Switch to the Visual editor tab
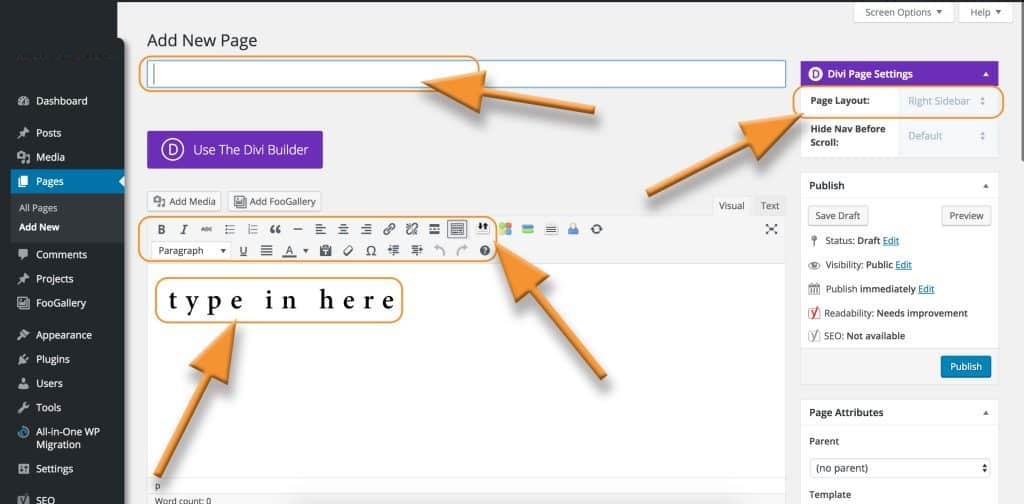 click(x=731, y=206)
